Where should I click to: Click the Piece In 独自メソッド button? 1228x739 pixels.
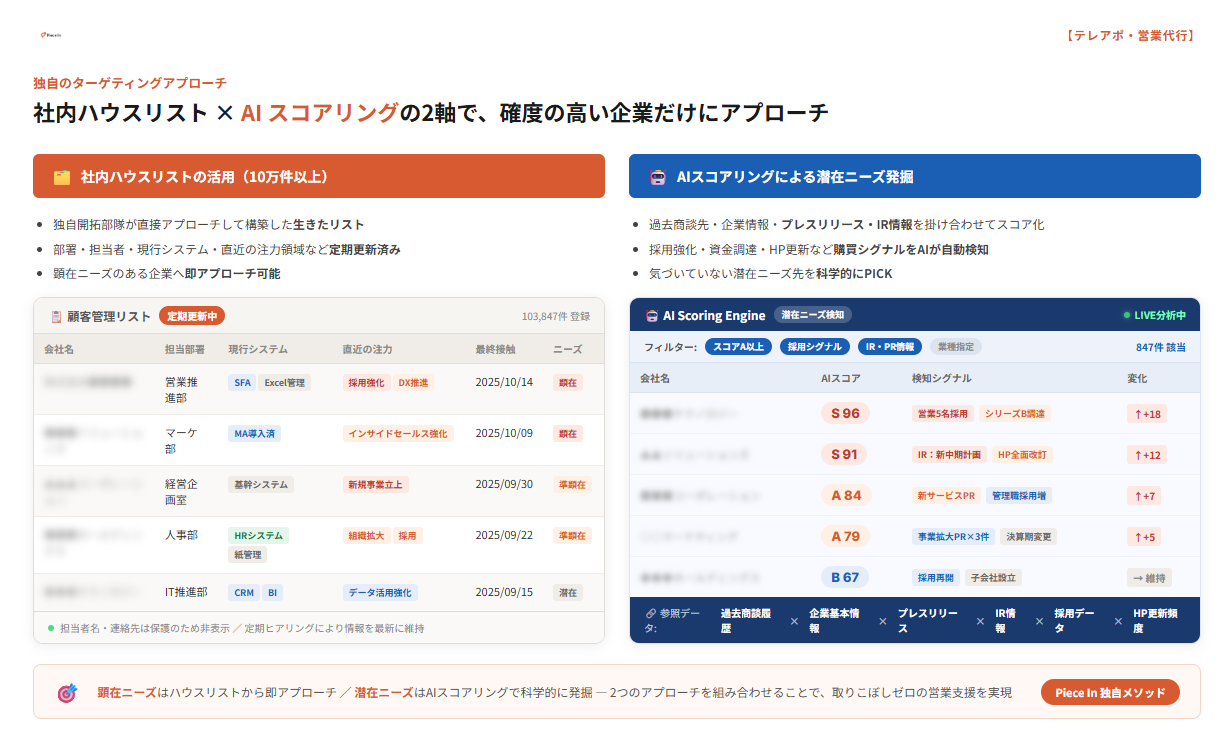pos(1110,691)
